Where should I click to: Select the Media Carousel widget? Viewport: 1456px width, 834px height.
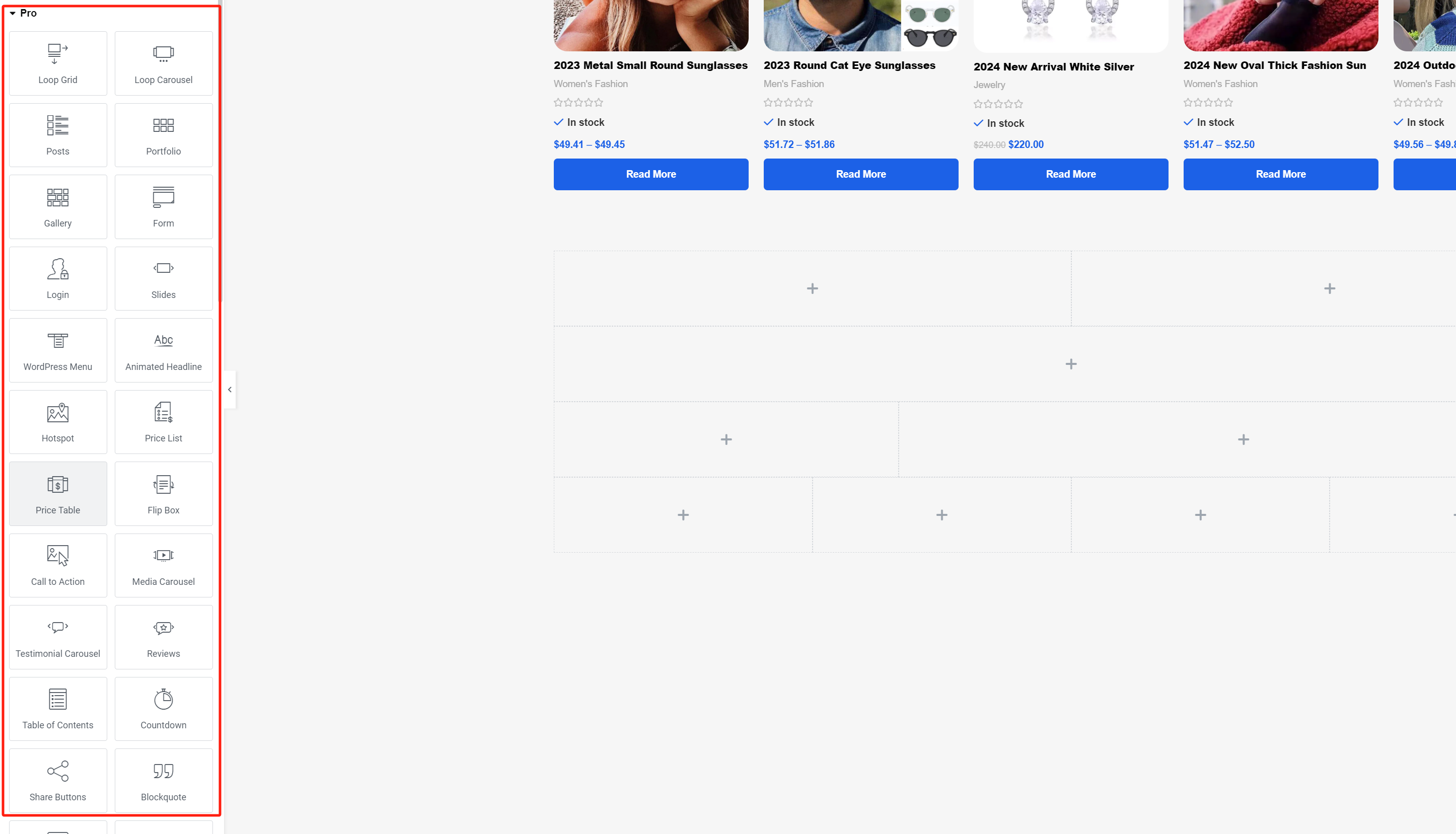coord(163,564)
